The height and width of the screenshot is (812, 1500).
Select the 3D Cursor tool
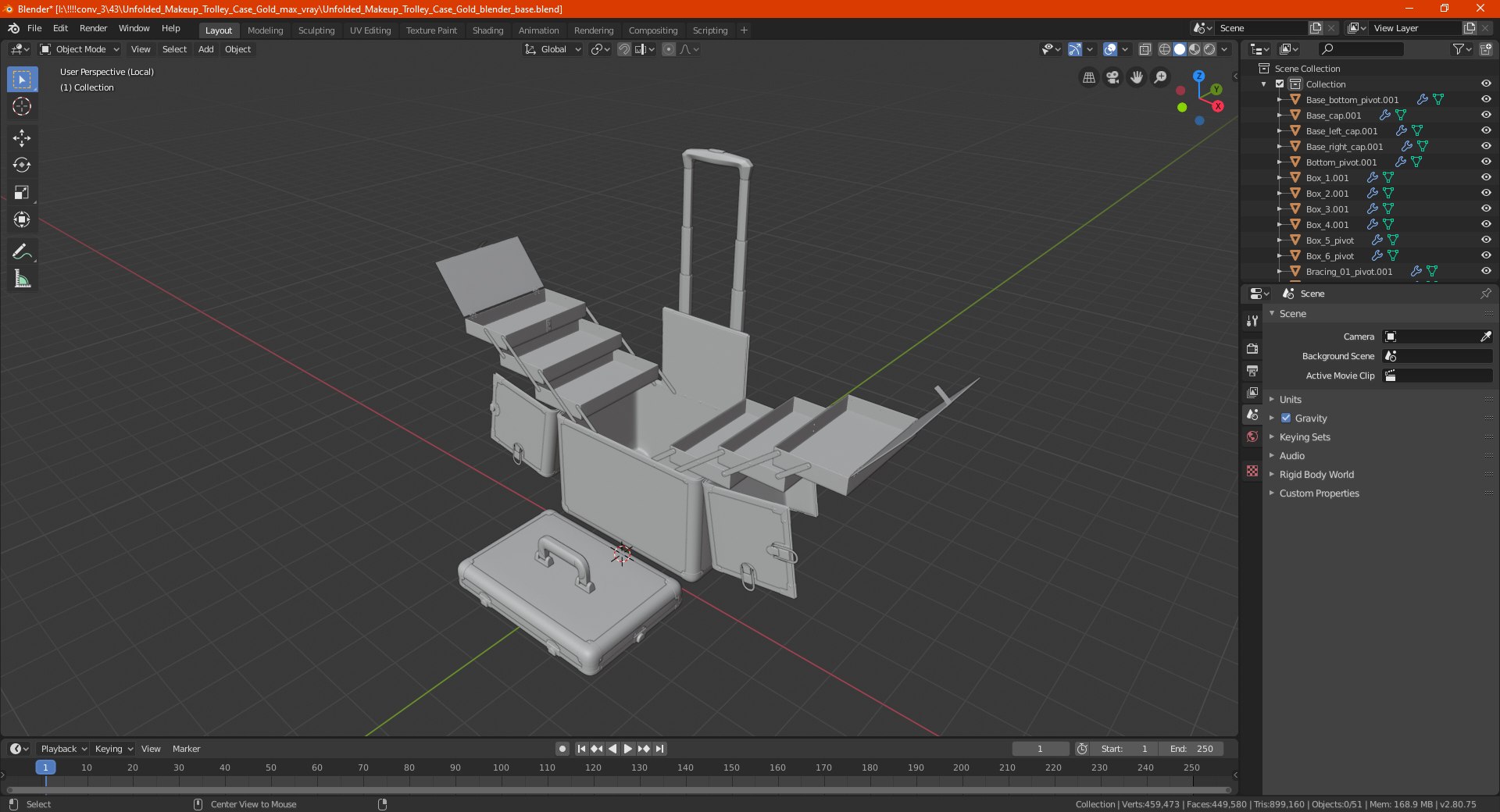(x=22, y=107)
